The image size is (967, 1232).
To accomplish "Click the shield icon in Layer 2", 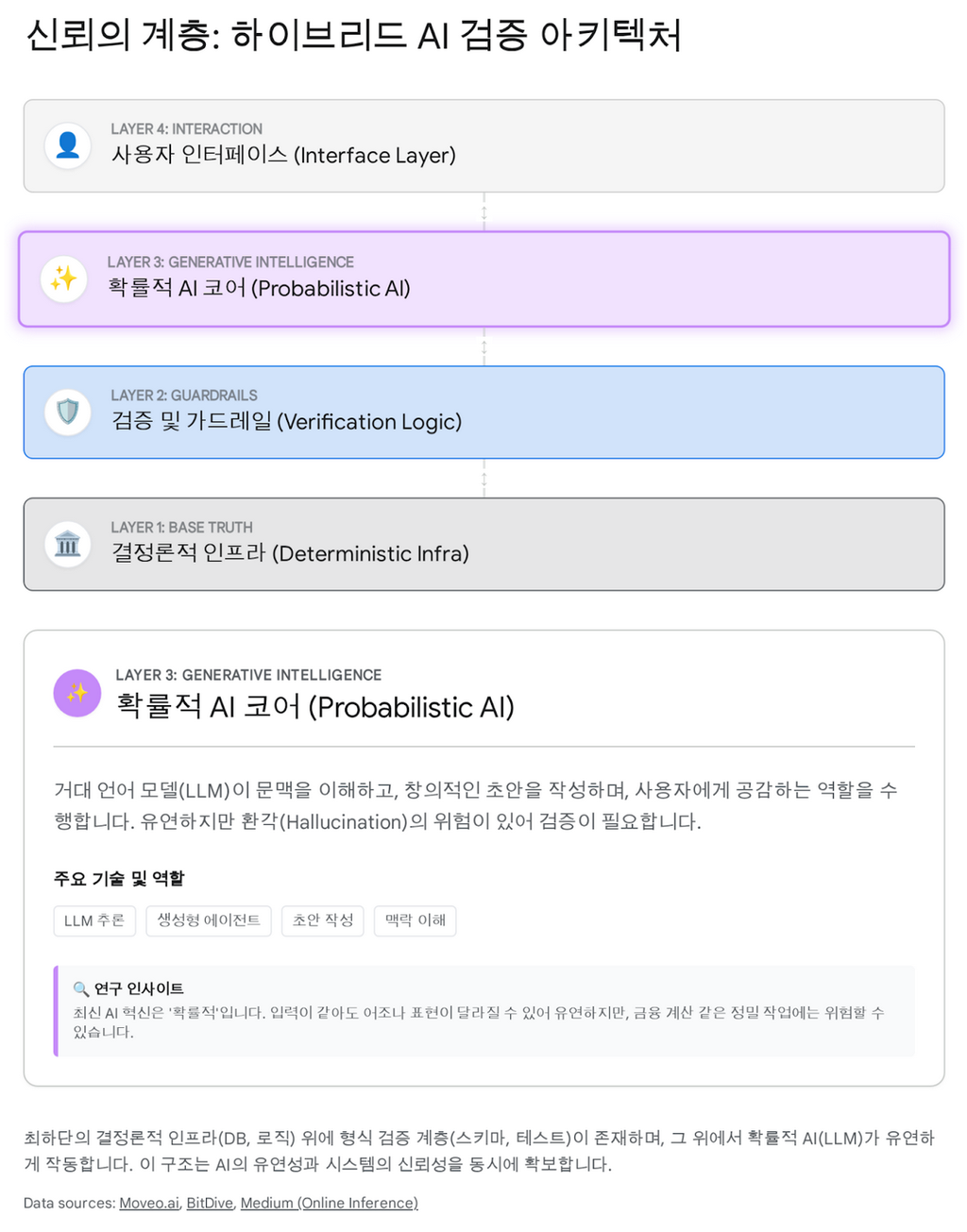I will [x=68, y=413].
